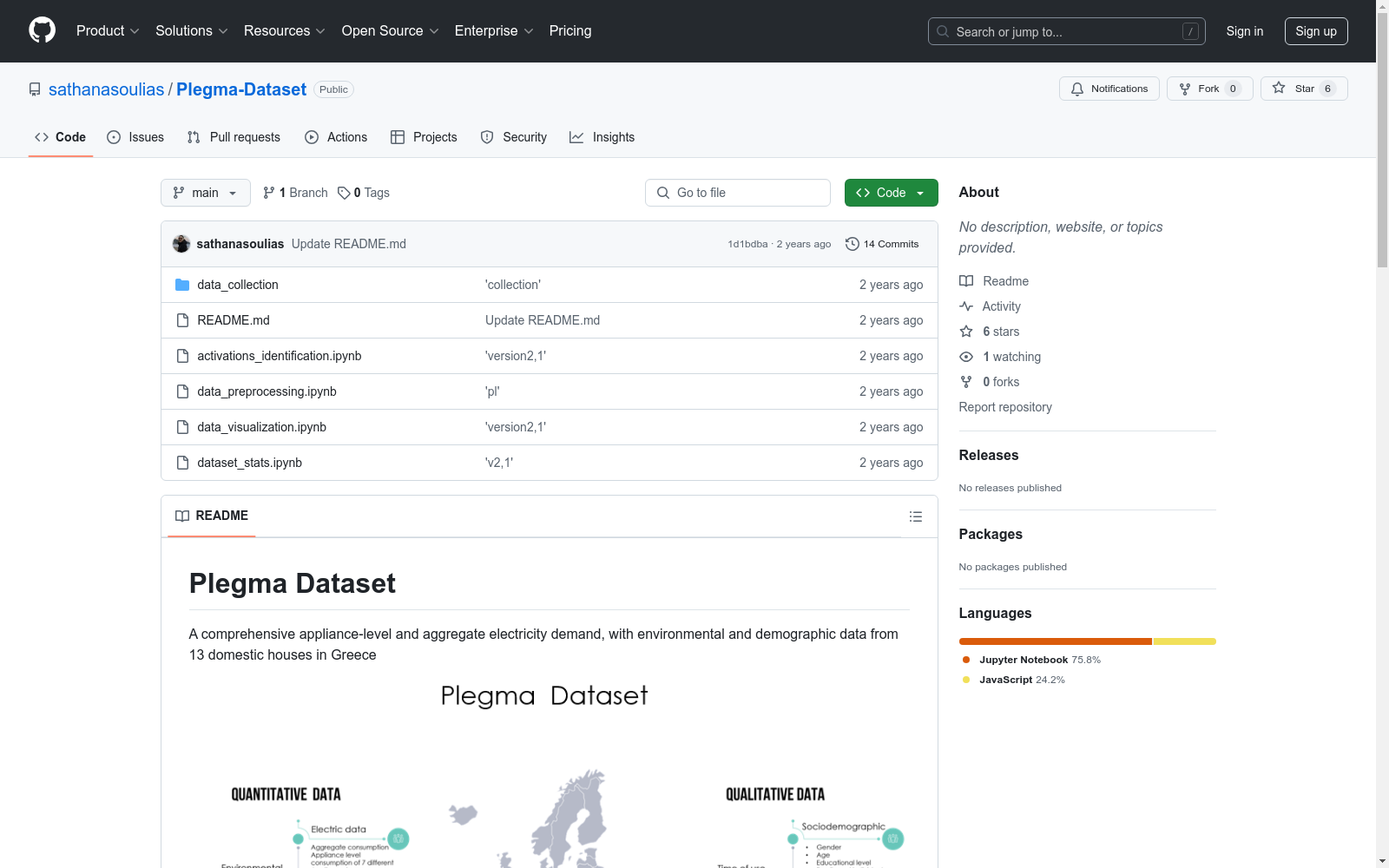Screen dimensions: 1389x868
Task: Click the fork icon beside 0 forks
Action: coord(966,382)
